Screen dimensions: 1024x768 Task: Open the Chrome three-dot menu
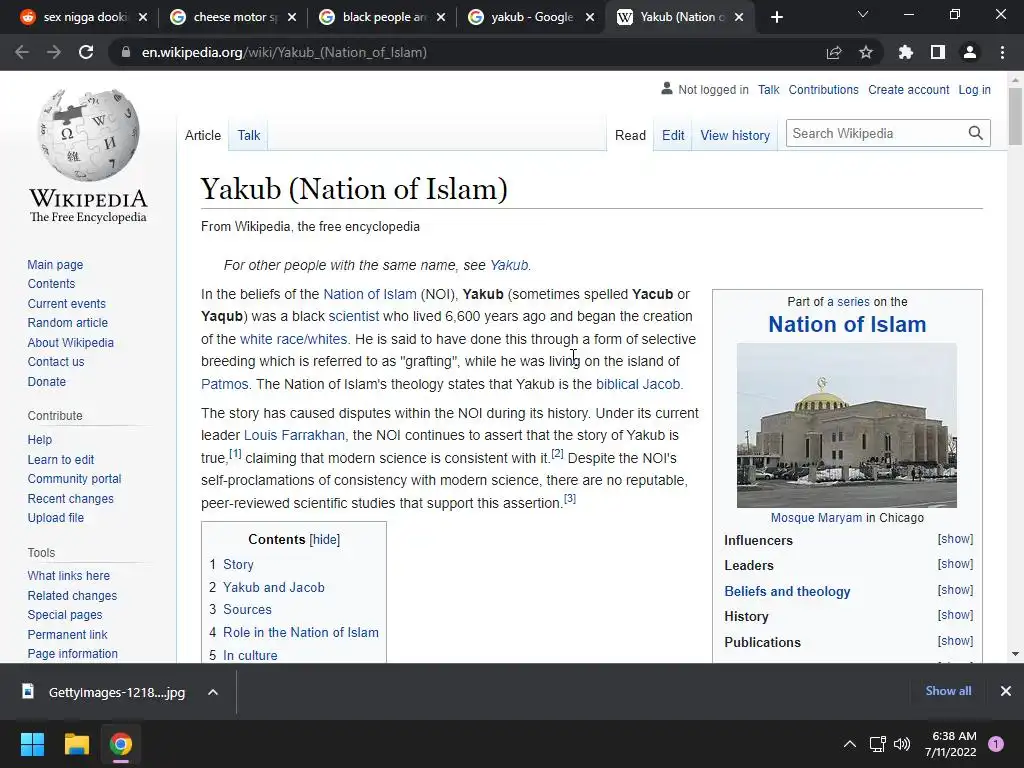coord(1002,52)
